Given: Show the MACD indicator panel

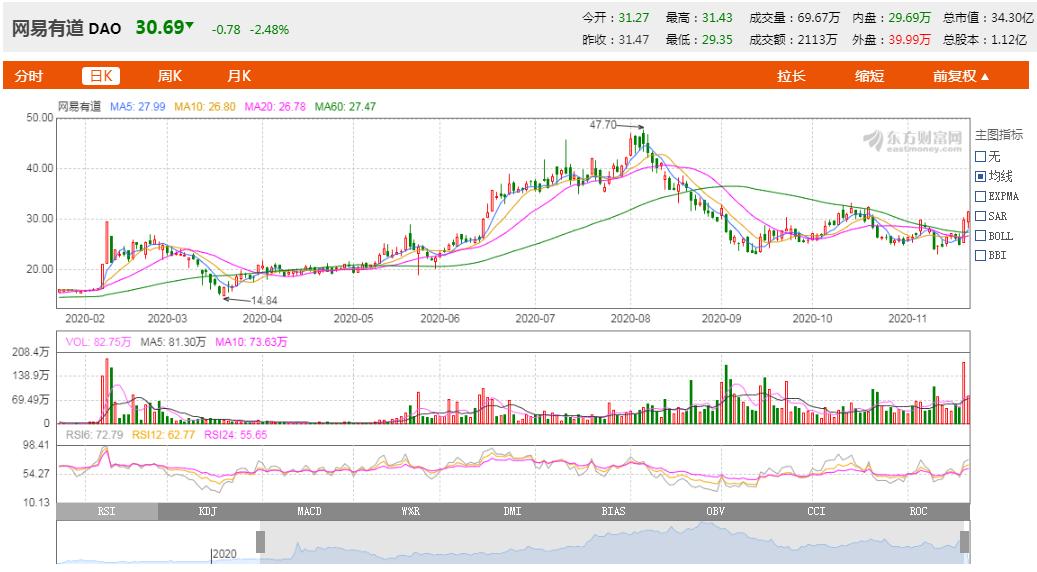Looking at the screenshot, I should click(309, 511).
